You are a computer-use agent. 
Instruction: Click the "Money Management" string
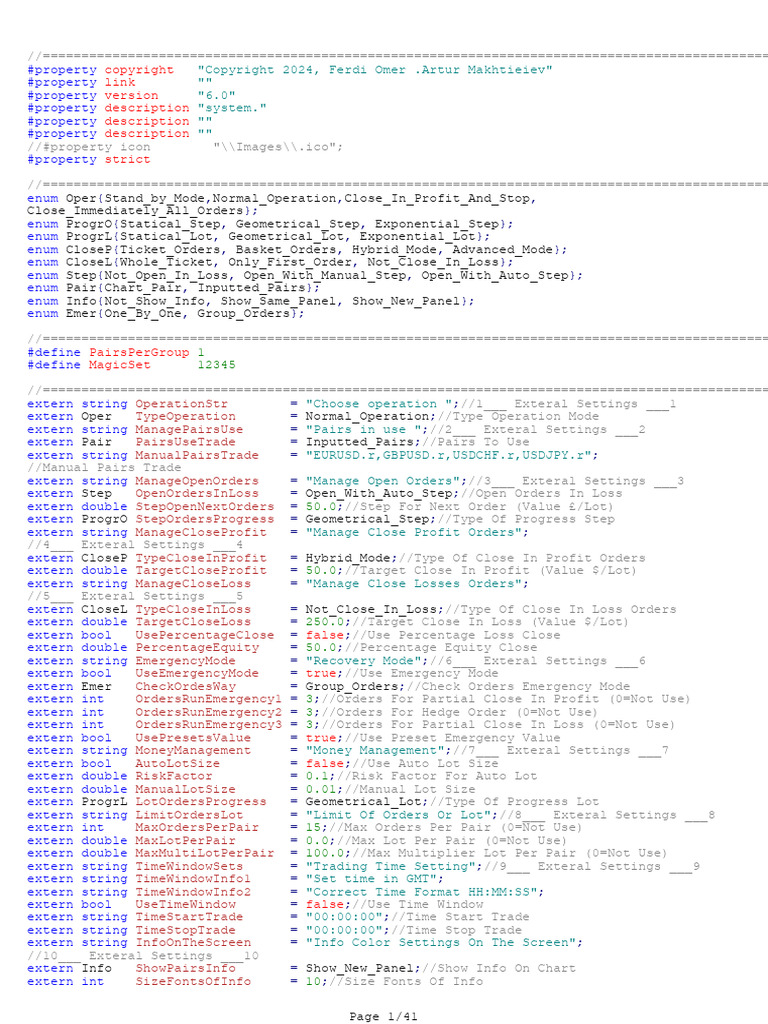pyautogui.click(x=375, y=750)
